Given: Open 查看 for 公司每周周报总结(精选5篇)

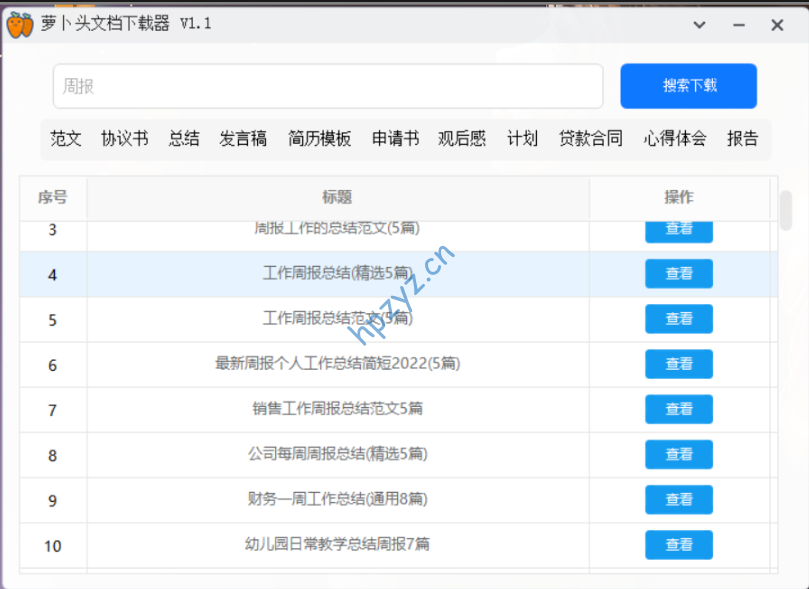Looking at the screenshot, I should [x=679, y=454].
